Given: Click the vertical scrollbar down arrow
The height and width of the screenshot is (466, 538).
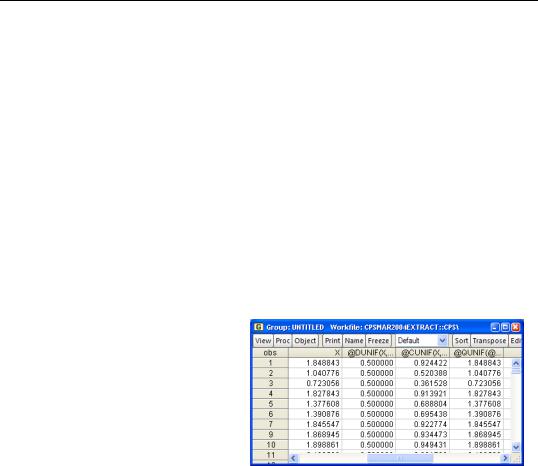Looking at the screenshot, I should 516,446.
